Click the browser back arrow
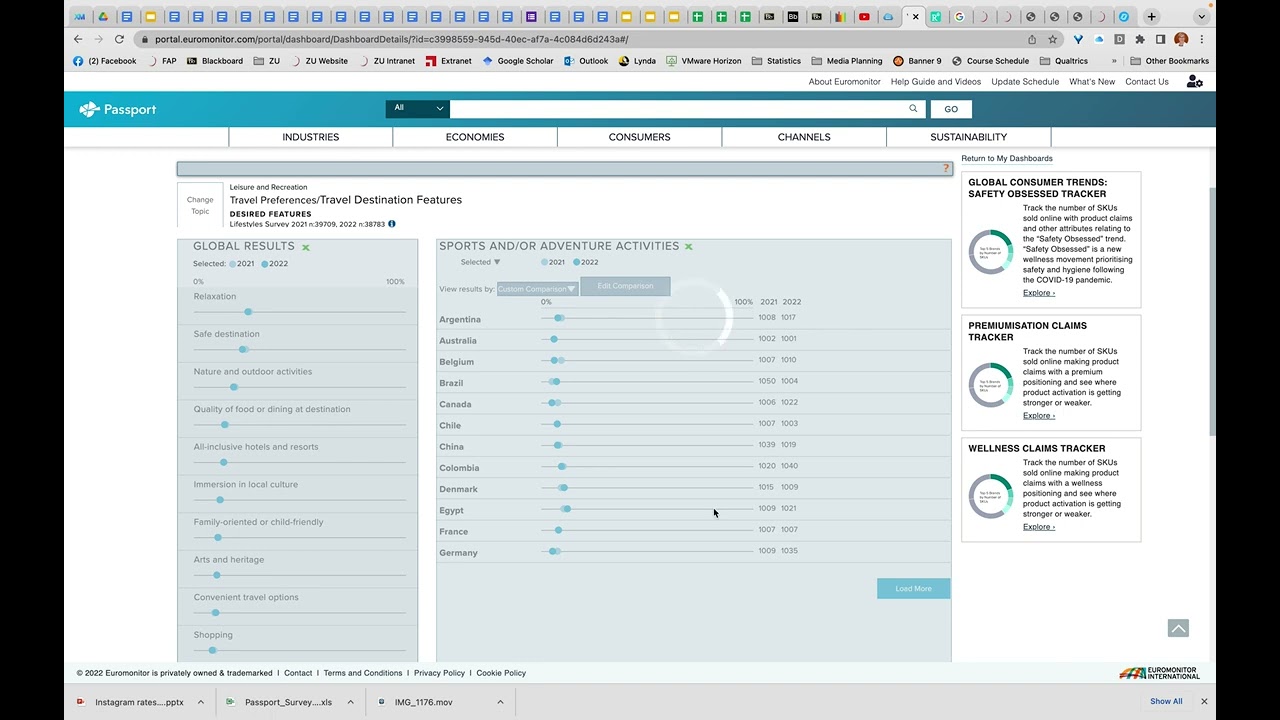Screen dimensions: 1280x720 (78, 39)
